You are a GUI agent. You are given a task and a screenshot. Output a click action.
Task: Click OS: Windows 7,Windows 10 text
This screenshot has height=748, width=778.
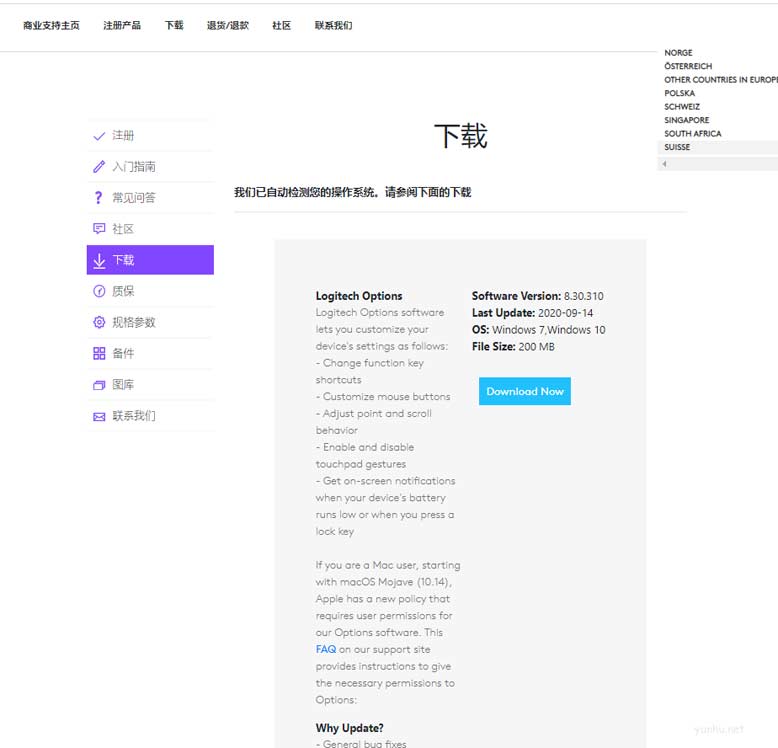click(x=538, y=330)
